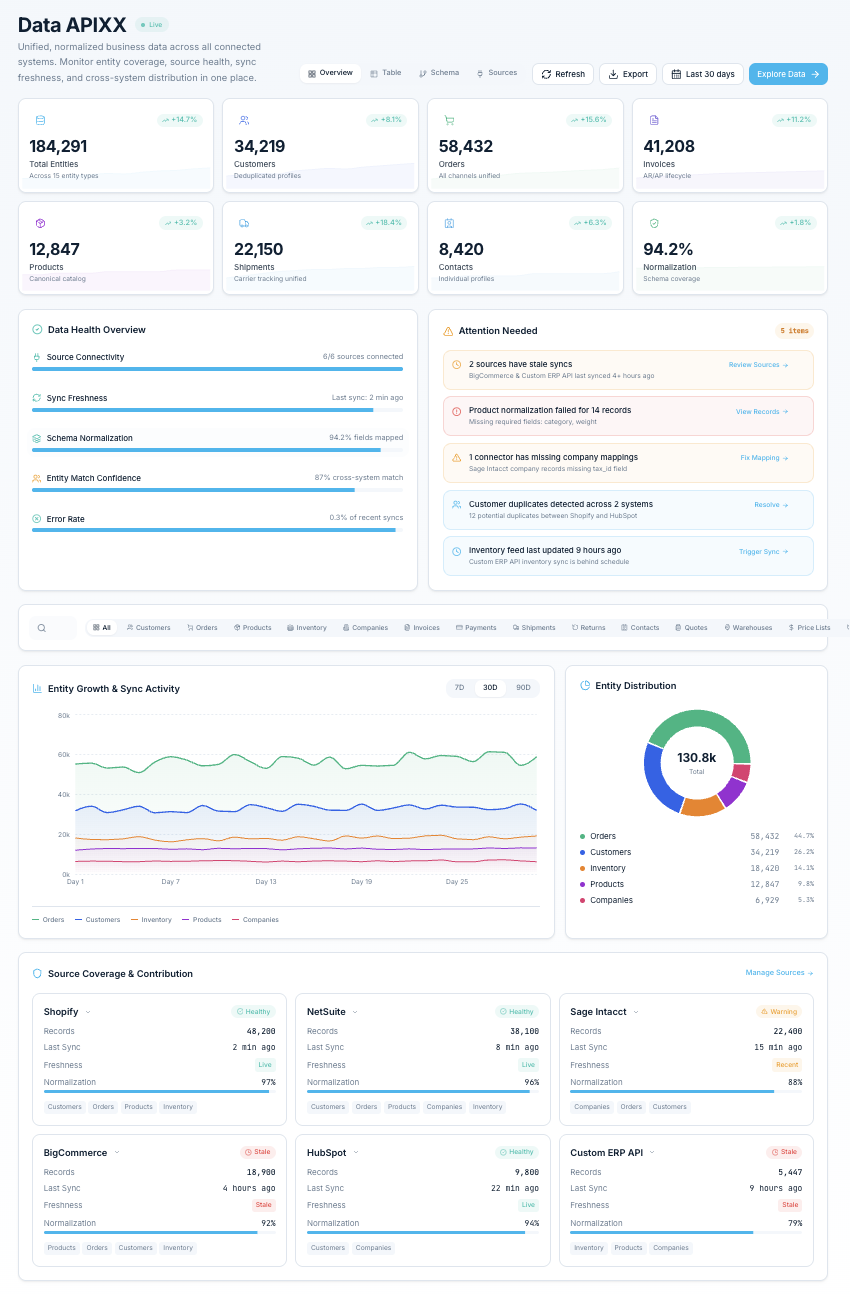The height and width of the screenshot is (1294, 850).
Task: Click the Export download icon
Action: (x=614, y=73)
